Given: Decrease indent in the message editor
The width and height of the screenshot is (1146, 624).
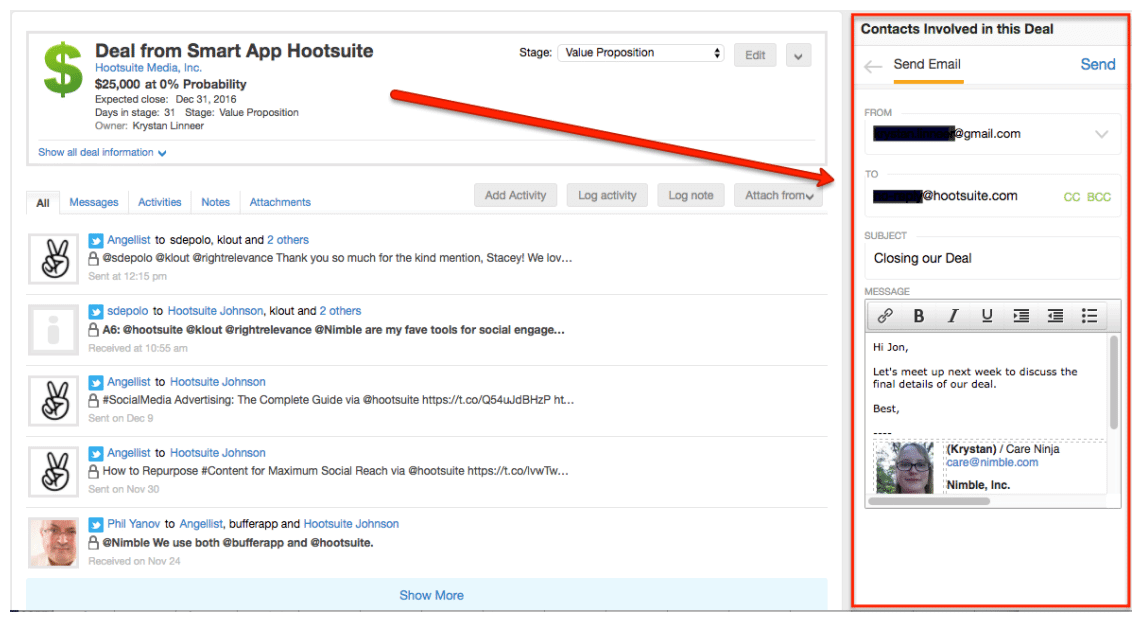Looking at the screenshot, I should tap(1055, 316).
